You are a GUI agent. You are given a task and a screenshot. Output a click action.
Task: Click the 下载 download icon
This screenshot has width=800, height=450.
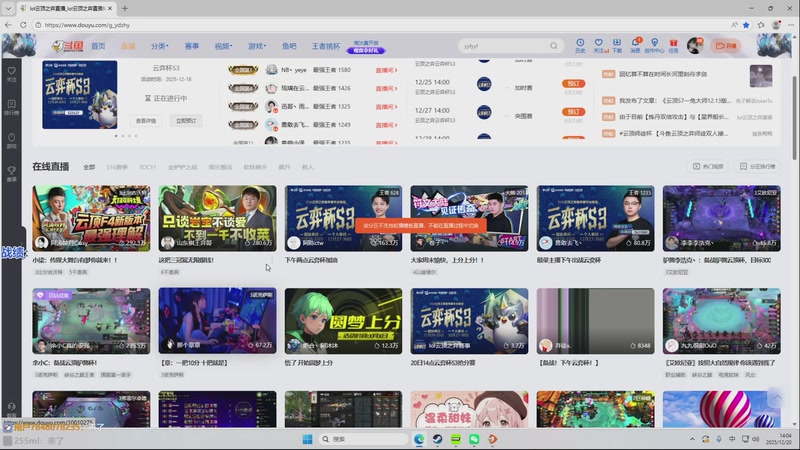pyautogui.click(x=617, y=45)
